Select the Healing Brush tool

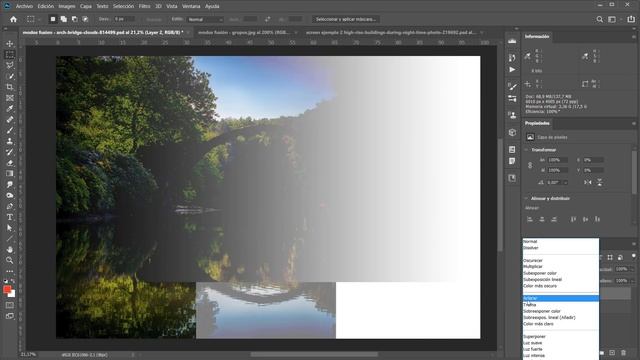point(10,120)
